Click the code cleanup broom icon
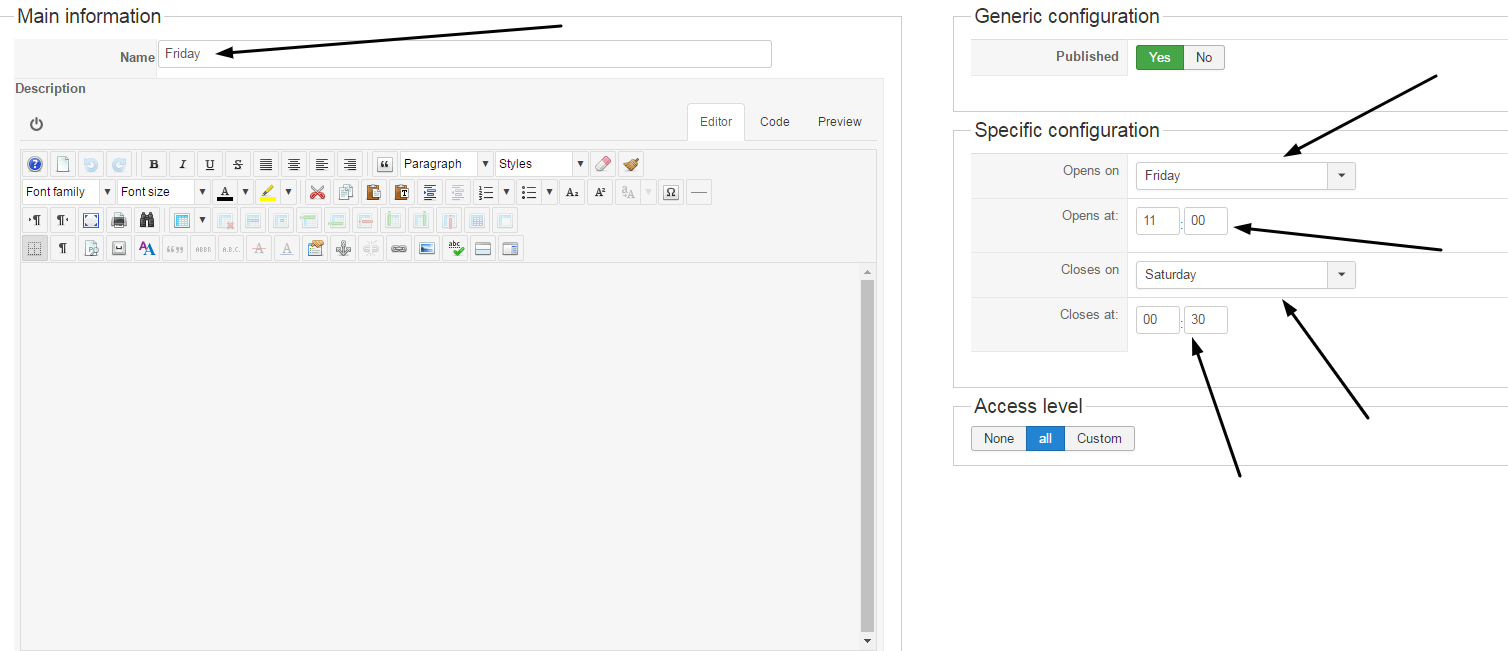This screenshot has width=1508, height=651. pyautogui.click(x=631, y=164)
